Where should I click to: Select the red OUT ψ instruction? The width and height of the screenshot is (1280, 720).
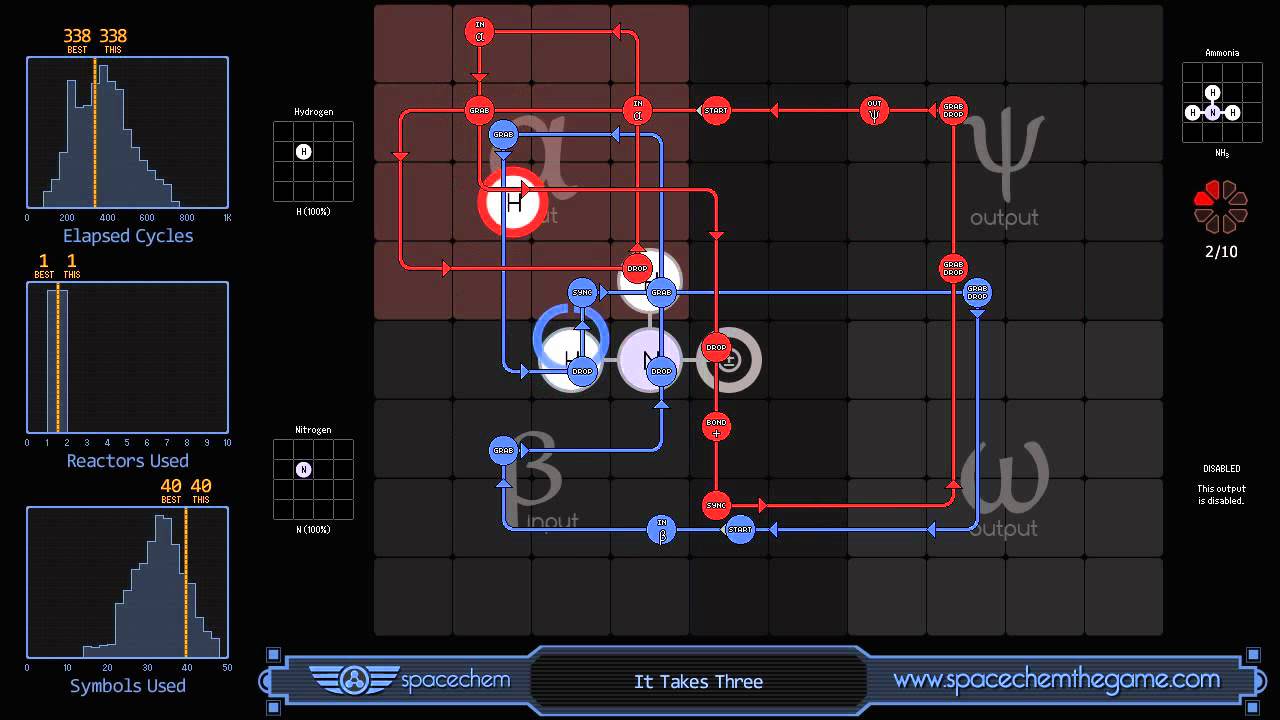point(874,109)
